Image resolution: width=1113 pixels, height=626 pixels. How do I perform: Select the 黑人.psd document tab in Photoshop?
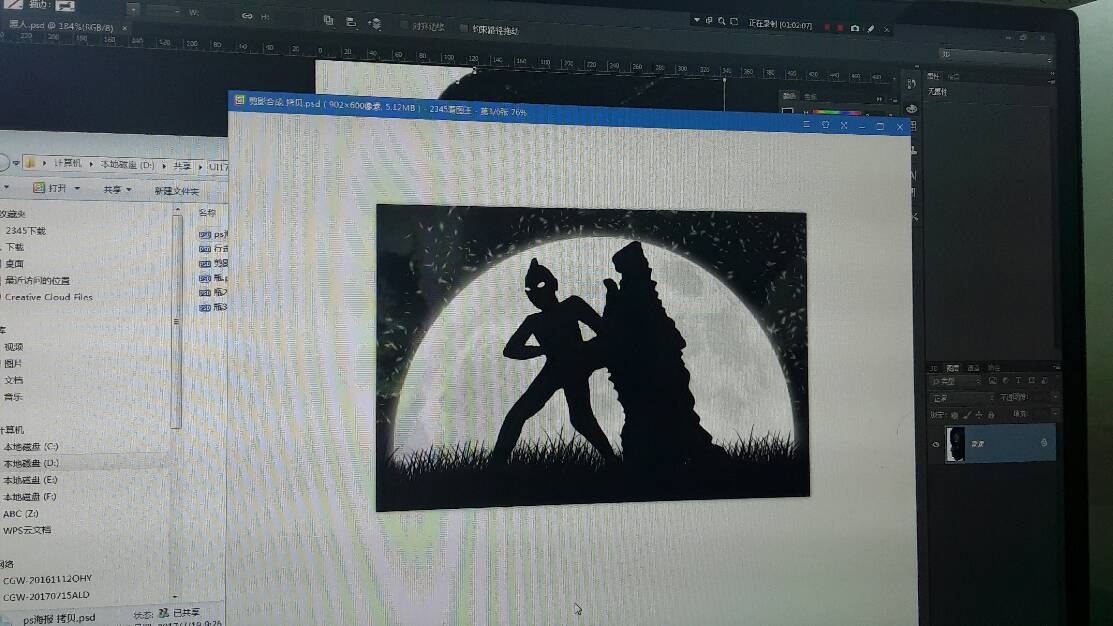pyautogui.click(x=60, y=26)
